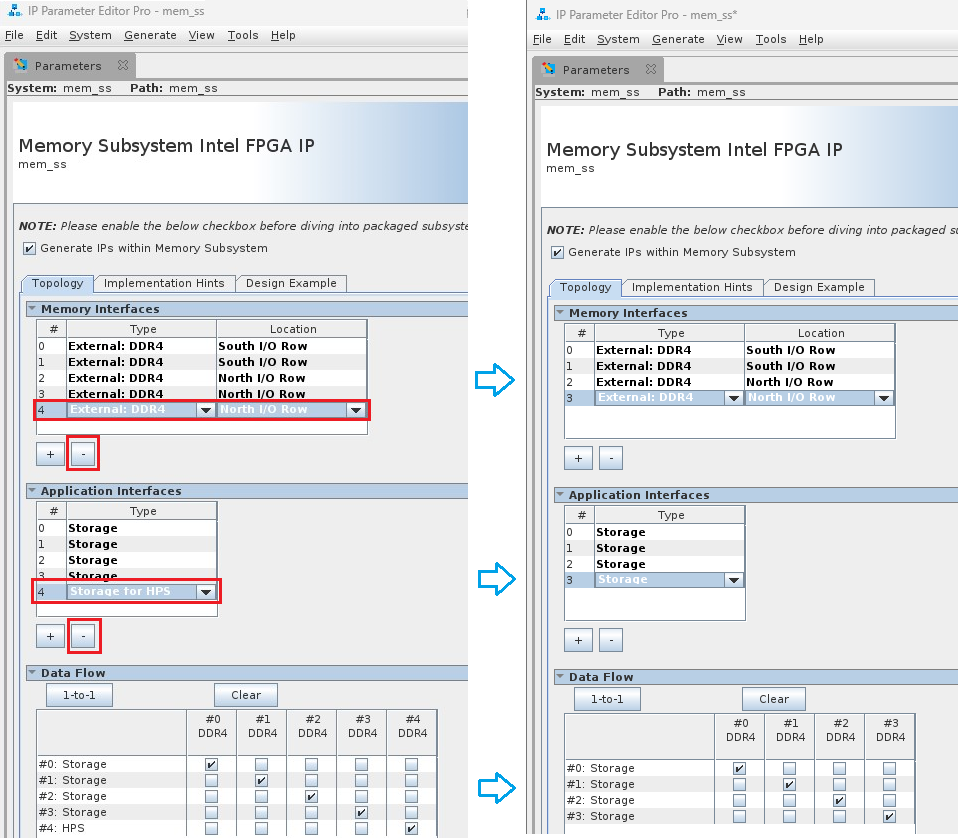Close the Parameters tab in the right window
The image size is (960, 838).
click(651, 70)
